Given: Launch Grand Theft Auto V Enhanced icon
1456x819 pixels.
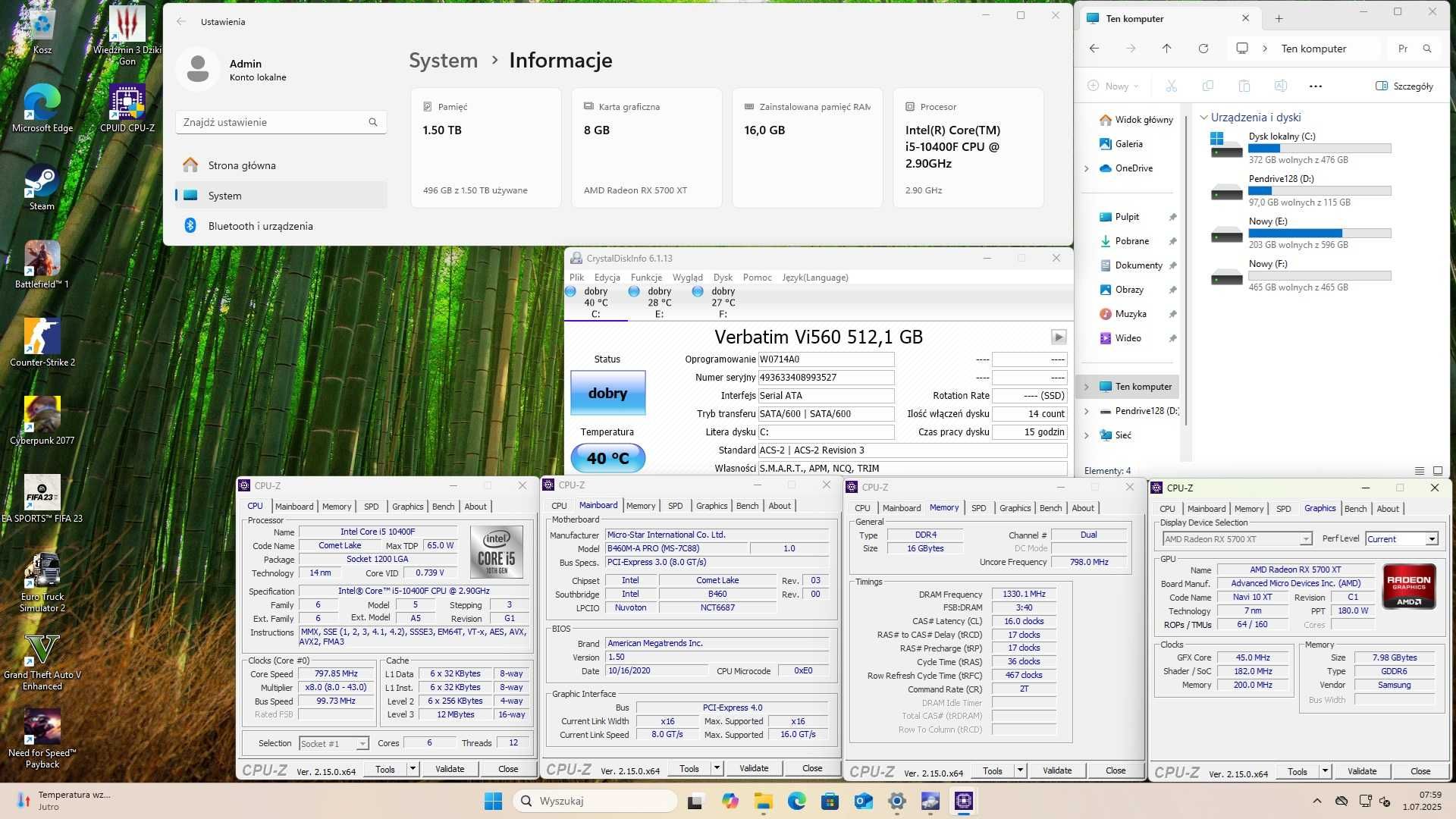Looking at the screenshot, I should 42,661.
